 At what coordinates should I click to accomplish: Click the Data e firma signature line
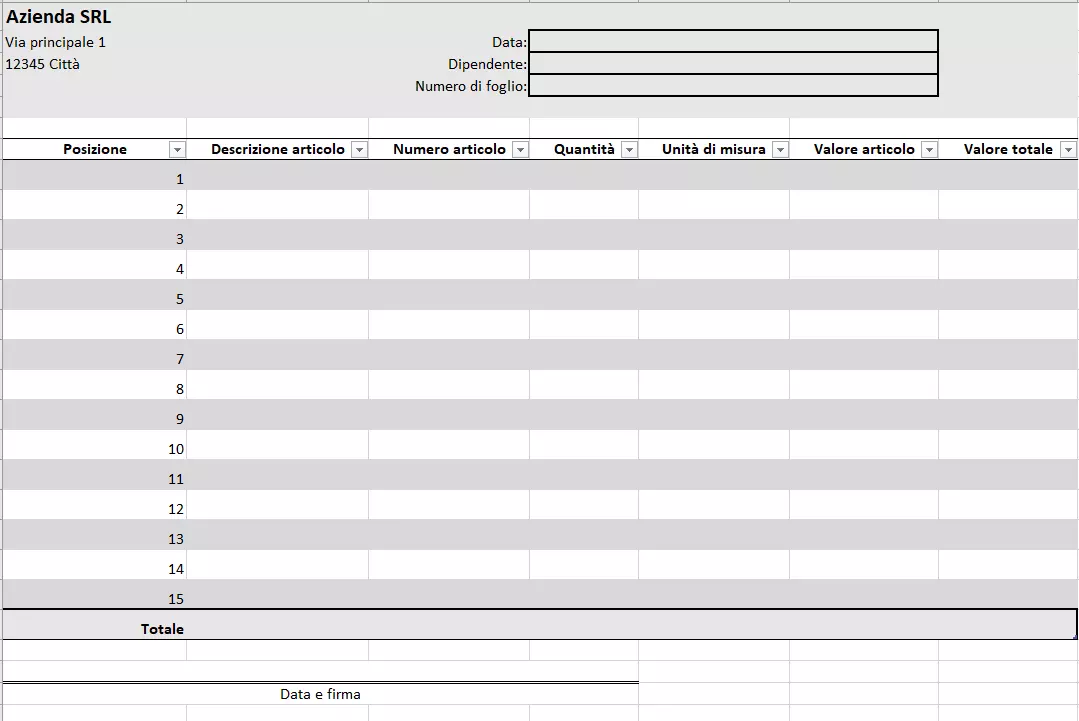[x=322, y=693]
